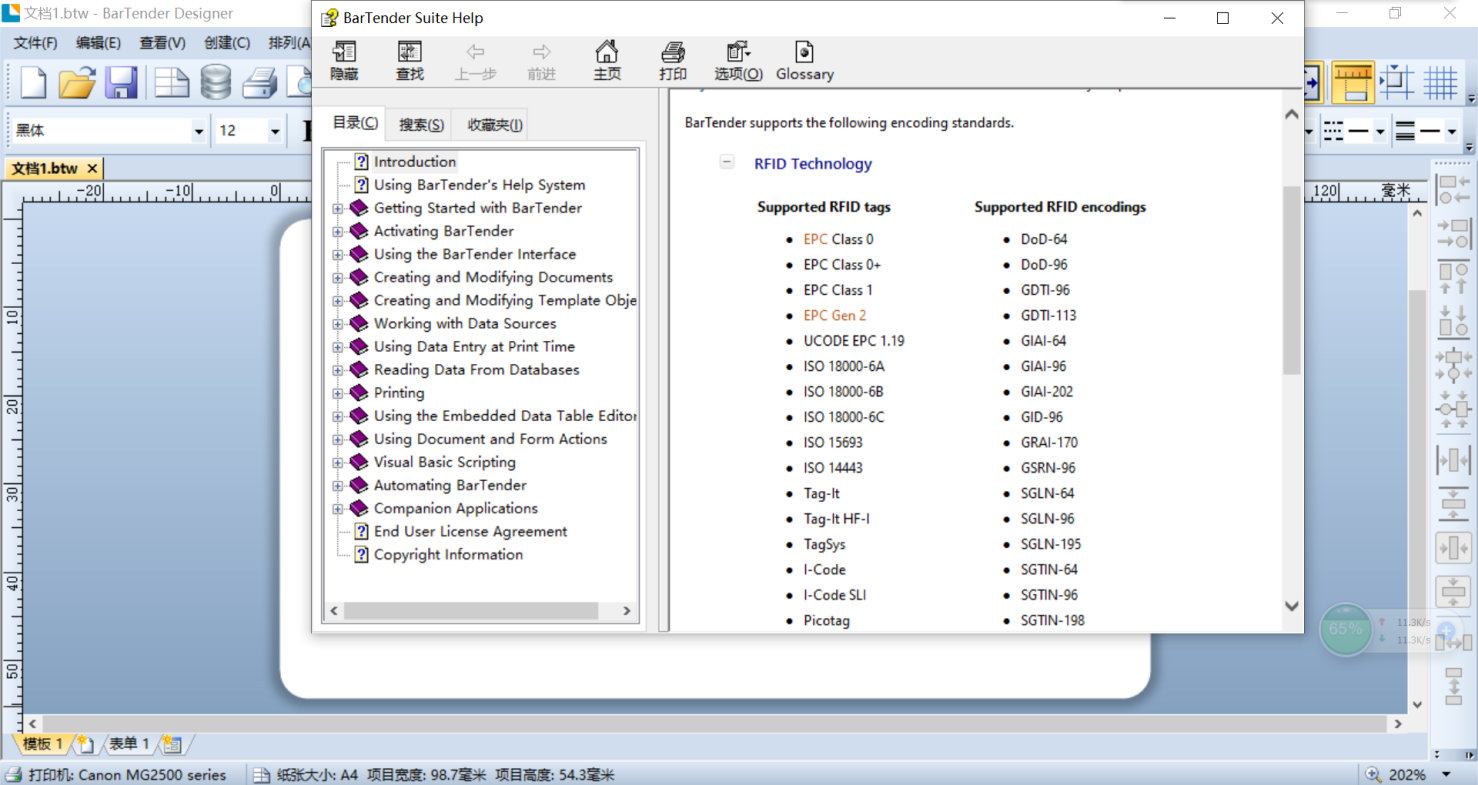Toggle the grid lines icon
Viewport: 1478px width, 785px height.
click(x=1441, y=82)
